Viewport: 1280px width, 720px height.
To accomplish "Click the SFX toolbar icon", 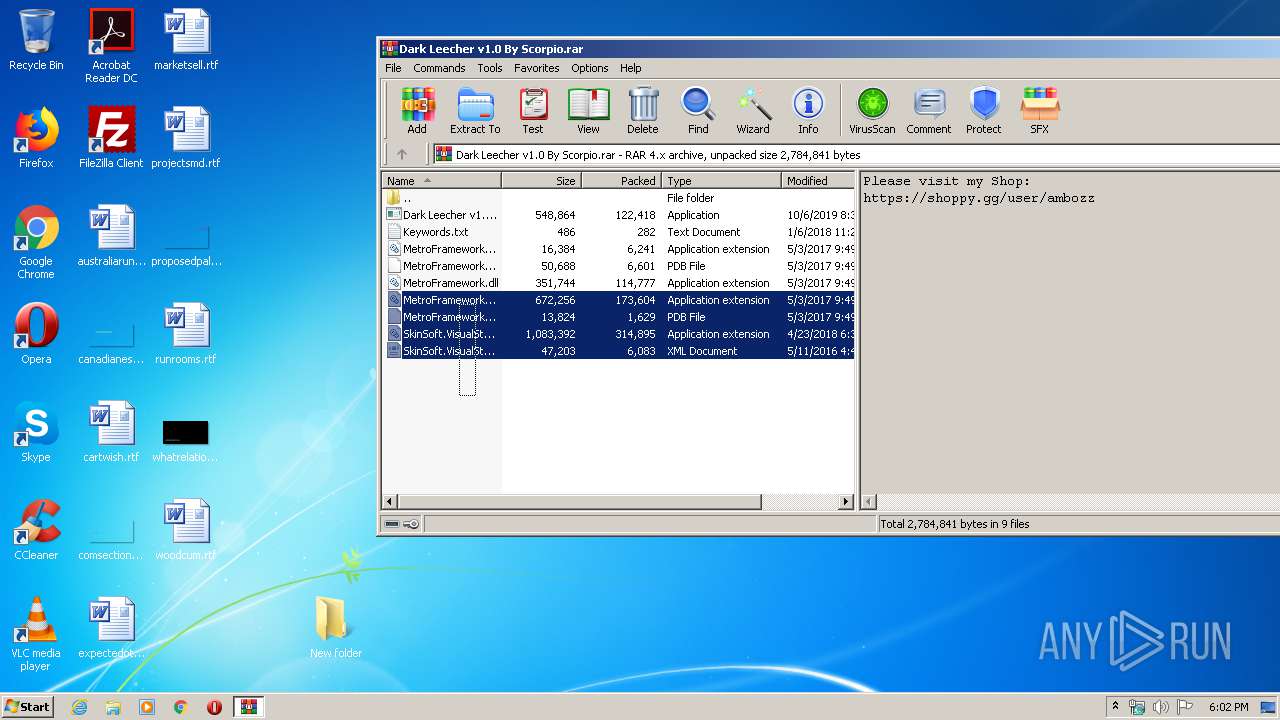I will 1040,111.
